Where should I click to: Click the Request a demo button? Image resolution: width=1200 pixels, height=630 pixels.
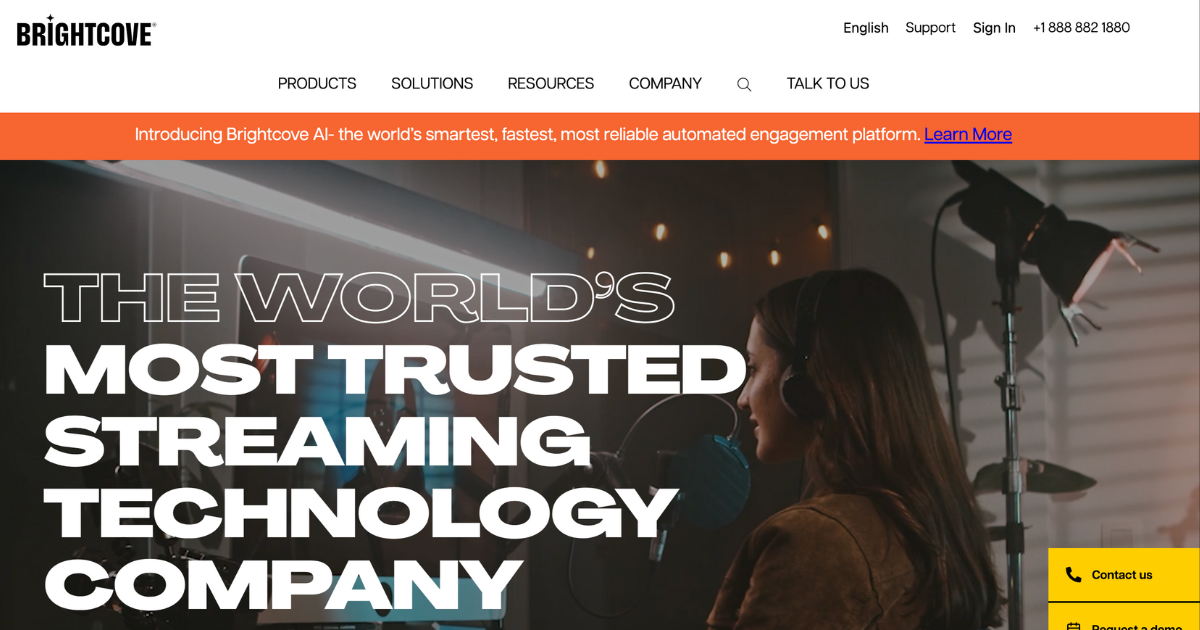1124,617
